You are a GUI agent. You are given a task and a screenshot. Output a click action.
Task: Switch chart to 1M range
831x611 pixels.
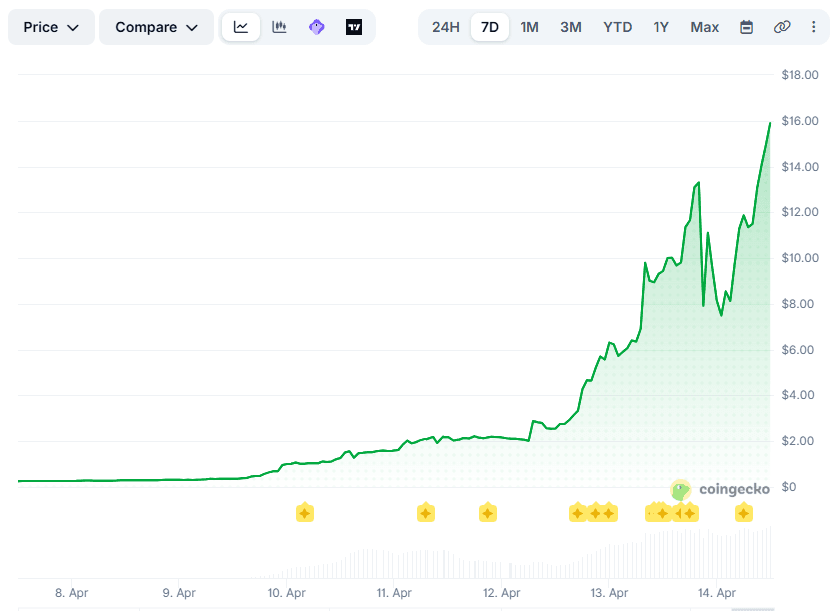[530, 27]
